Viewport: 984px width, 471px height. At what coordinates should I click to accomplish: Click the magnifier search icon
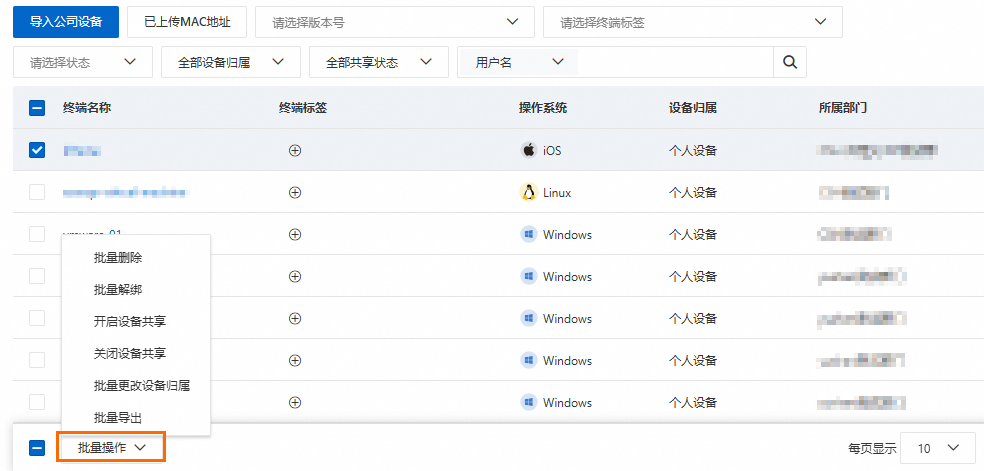(789, 62)
